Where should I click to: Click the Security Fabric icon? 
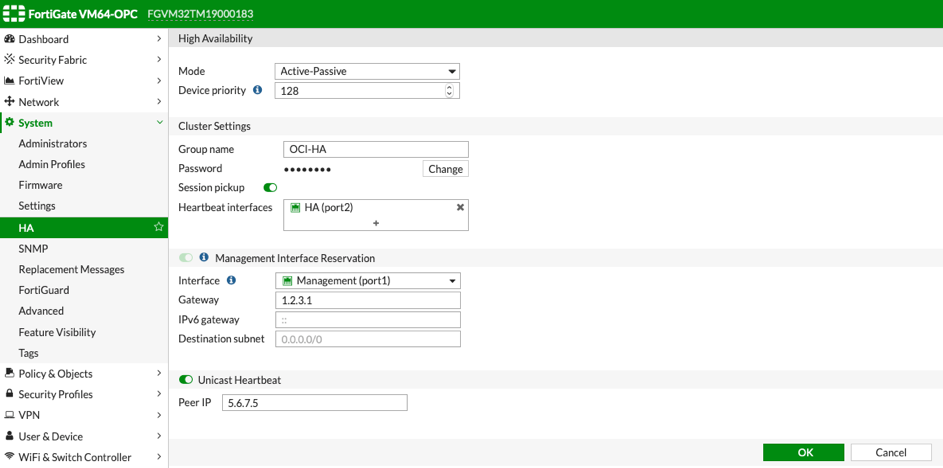point(10,60)
